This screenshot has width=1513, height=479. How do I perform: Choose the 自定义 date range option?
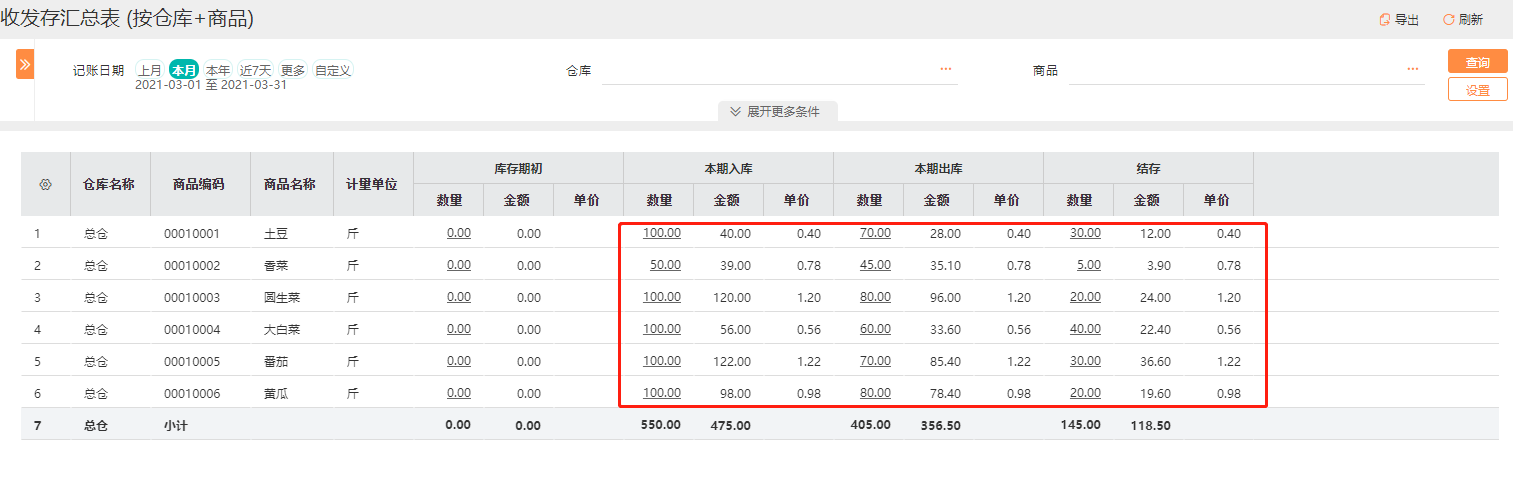333,70
